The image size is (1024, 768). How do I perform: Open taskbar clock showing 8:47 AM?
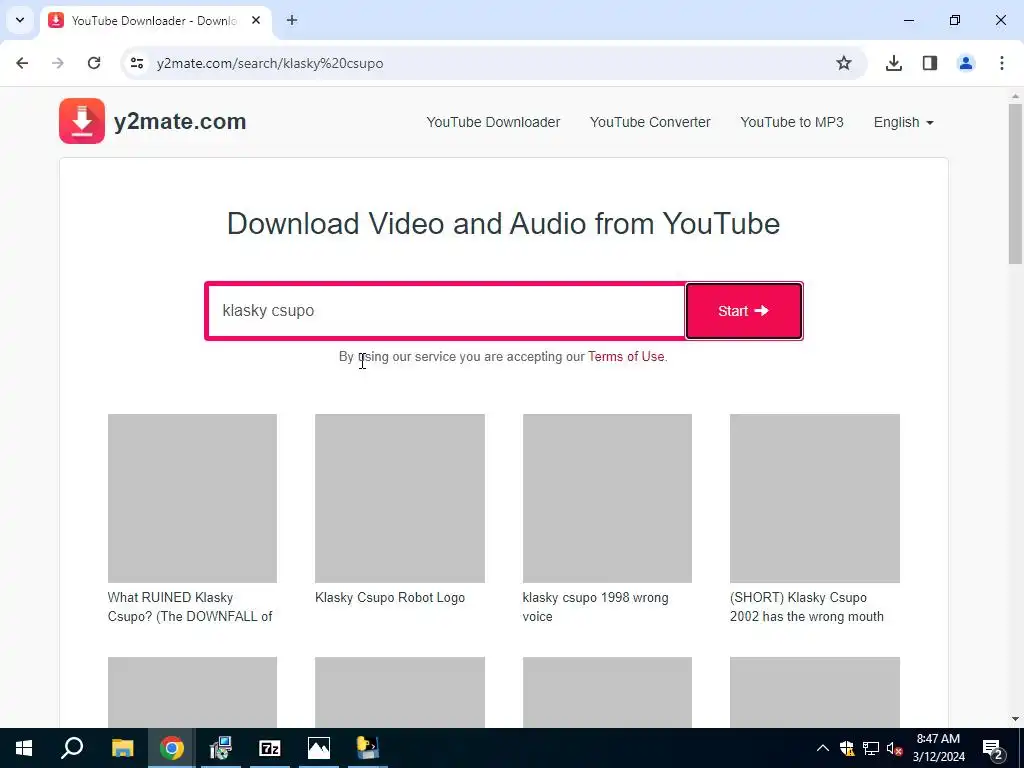coord(938,748)
